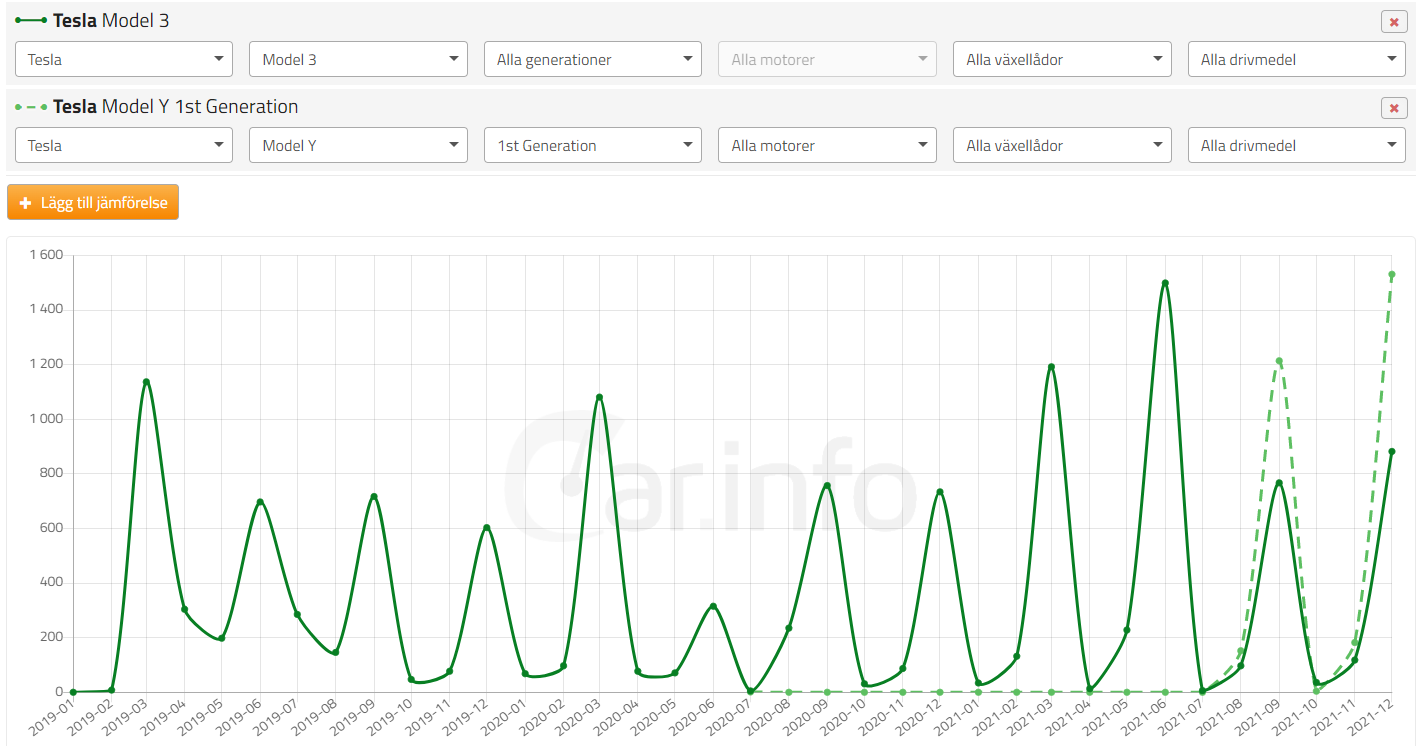This screenshot has height=746, width=1419.
Task: Open the Model 3 model dropdown
Action: tap(358, 59)
